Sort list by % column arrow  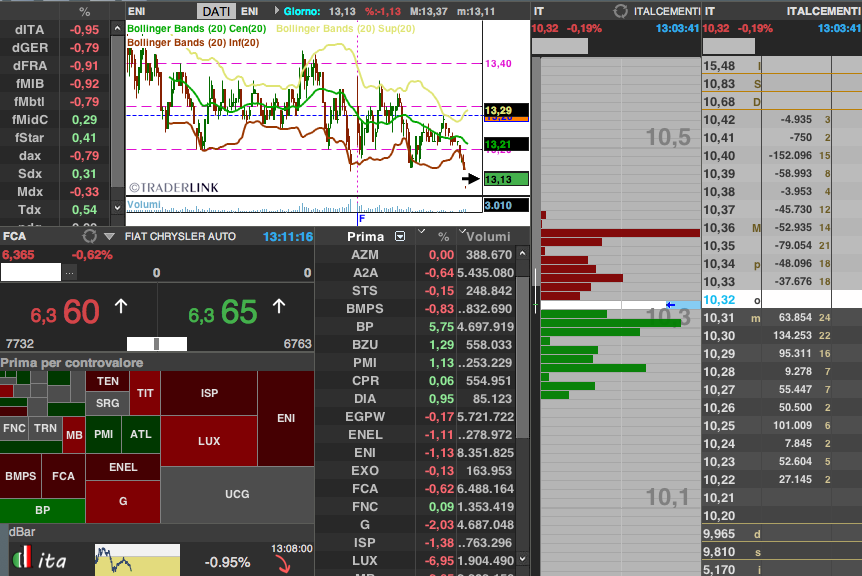[x=422, y=231]
